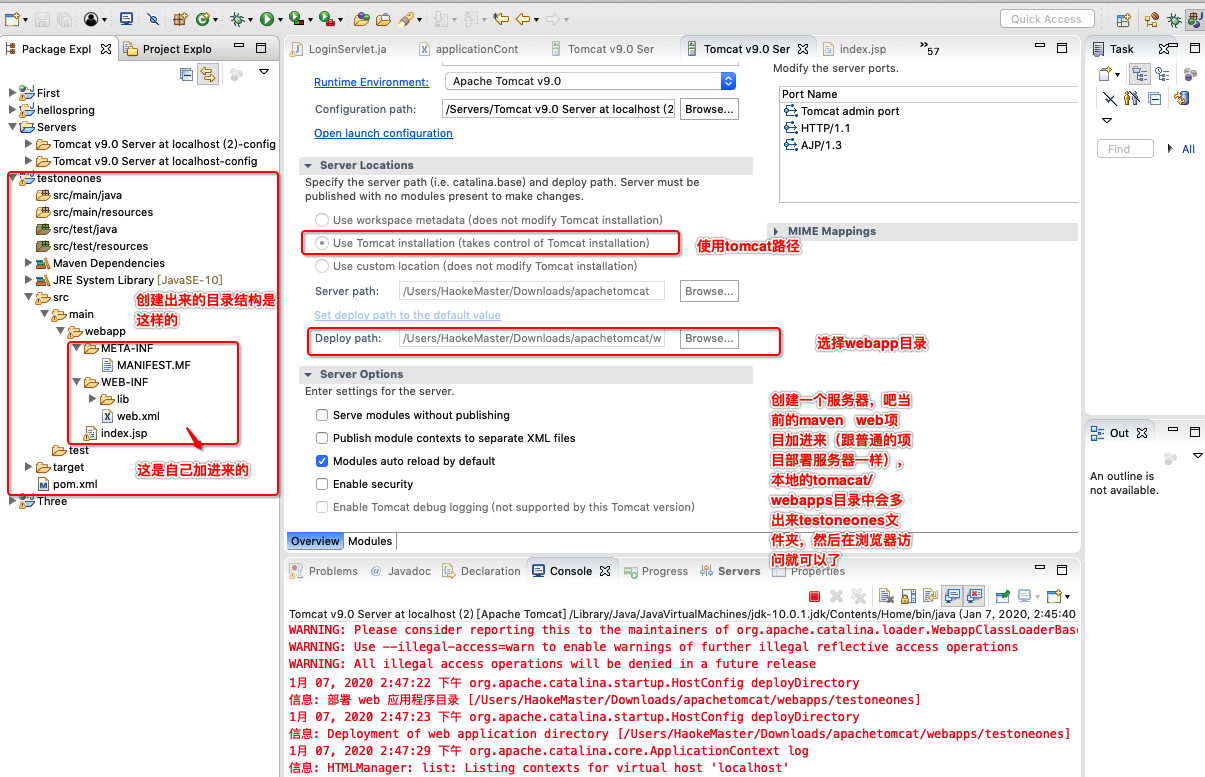Image resolution: width=1205 pixels, height=777 pixels.
Task: Click the Open Perspective icon
Action: [x=1124, y=20]
